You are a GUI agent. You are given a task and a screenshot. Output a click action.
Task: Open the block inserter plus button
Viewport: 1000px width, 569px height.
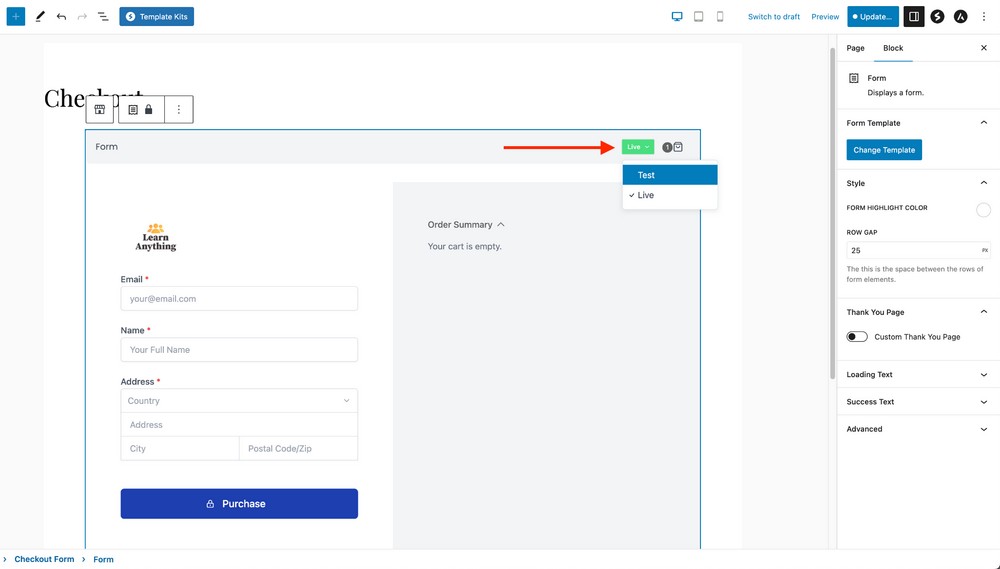(16, 17)
